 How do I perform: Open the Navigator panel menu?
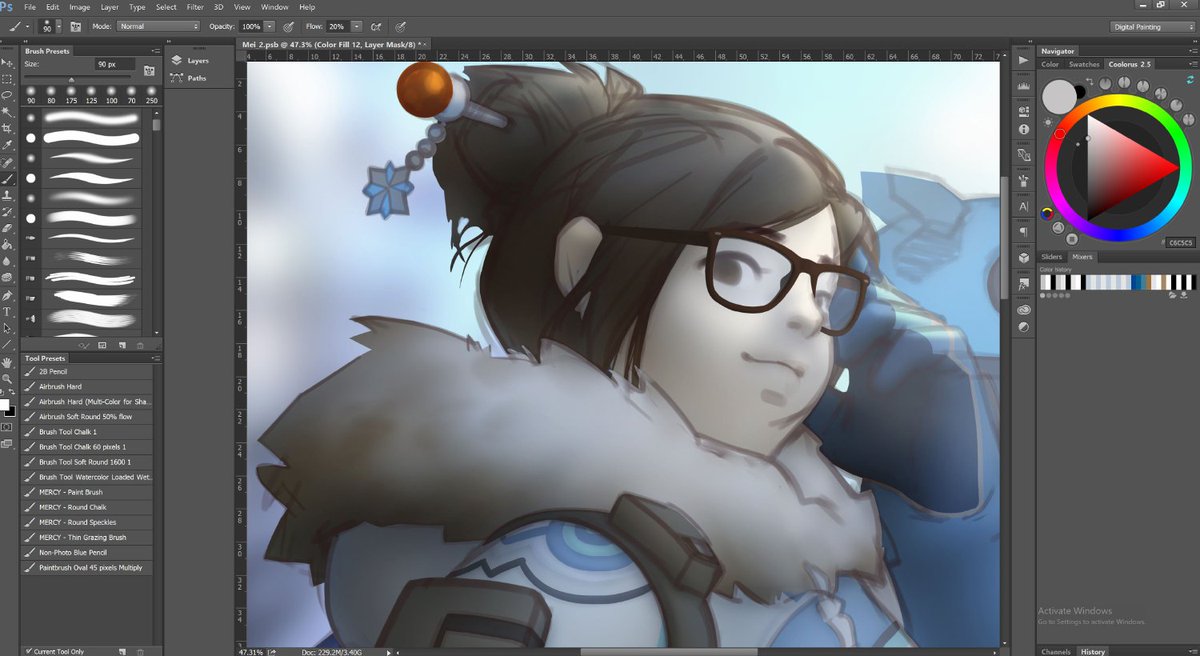1192,51
